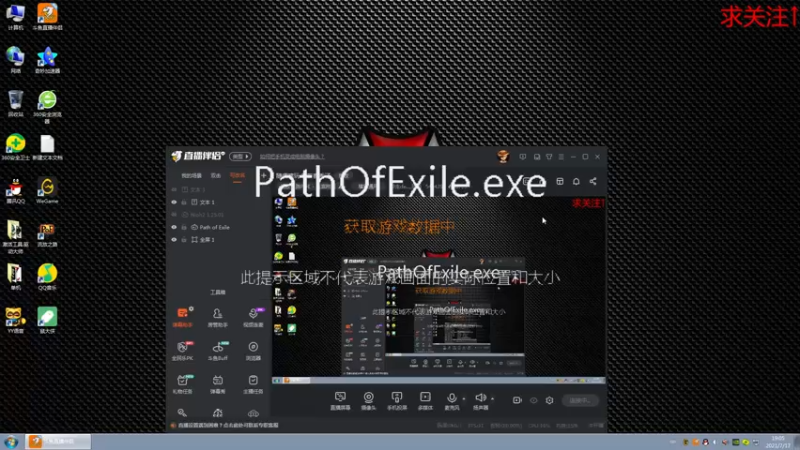Open the notifications bell icon

[576, 181]
